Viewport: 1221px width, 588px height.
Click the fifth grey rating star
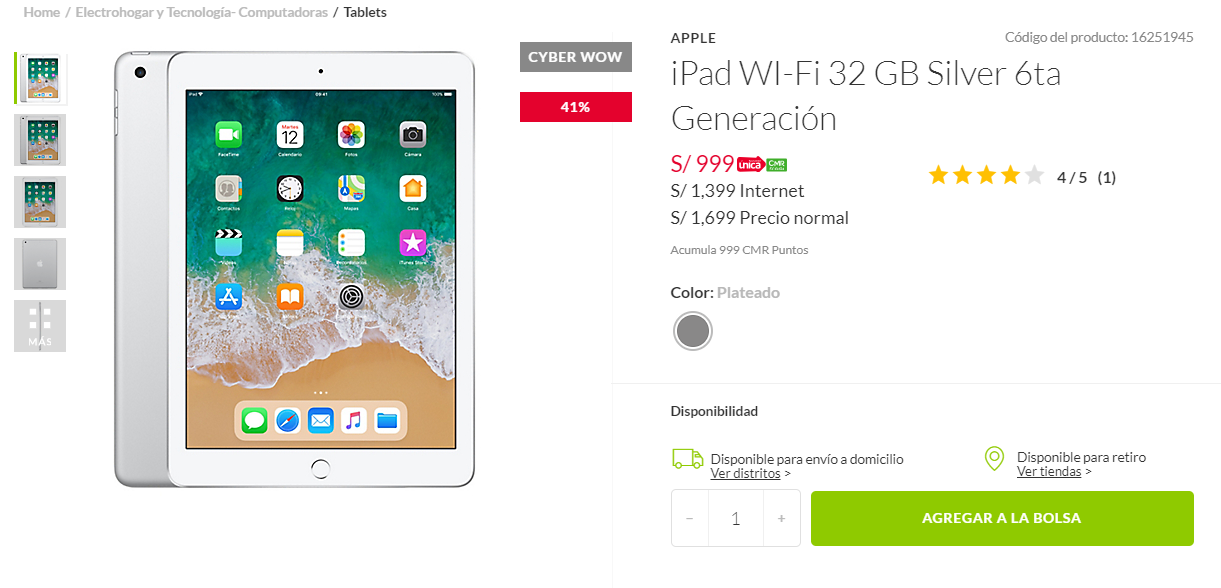coord(1034,176)
